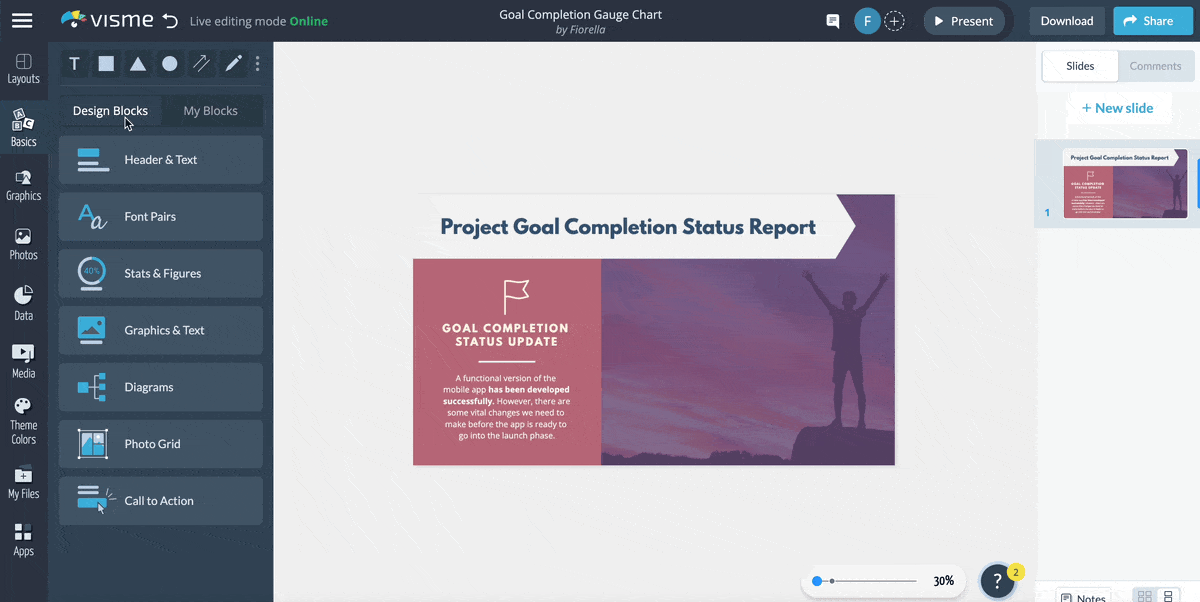
Task: Click the Download button
Action: tap(1066, 20)
